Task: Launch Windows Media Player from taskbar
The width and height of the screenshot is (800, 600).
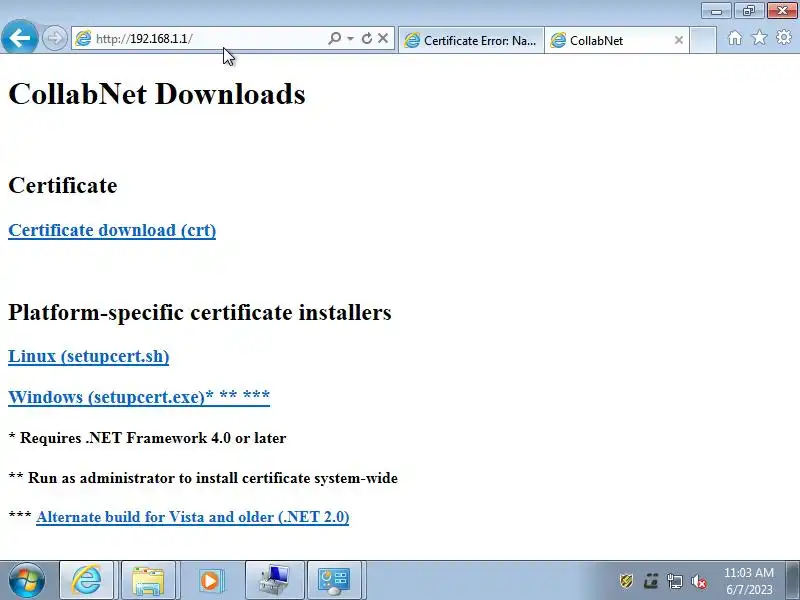Action: click(210, 580)
